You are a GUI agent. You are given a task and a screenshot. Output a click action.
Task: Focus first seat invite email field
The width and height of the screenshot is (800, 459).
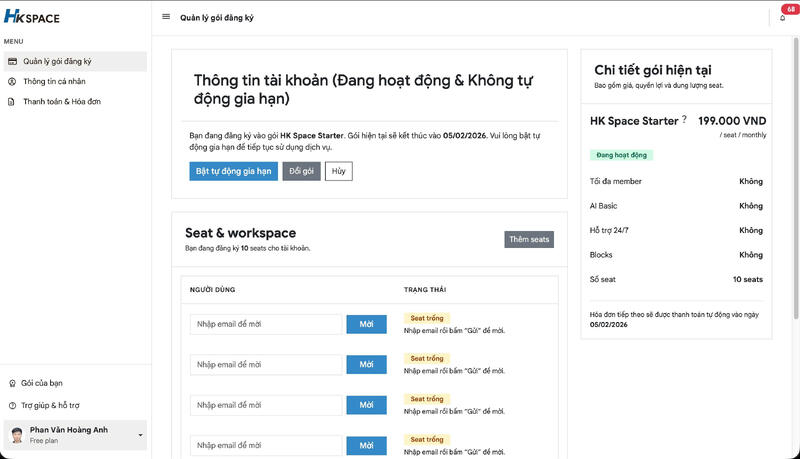(266, 324)
